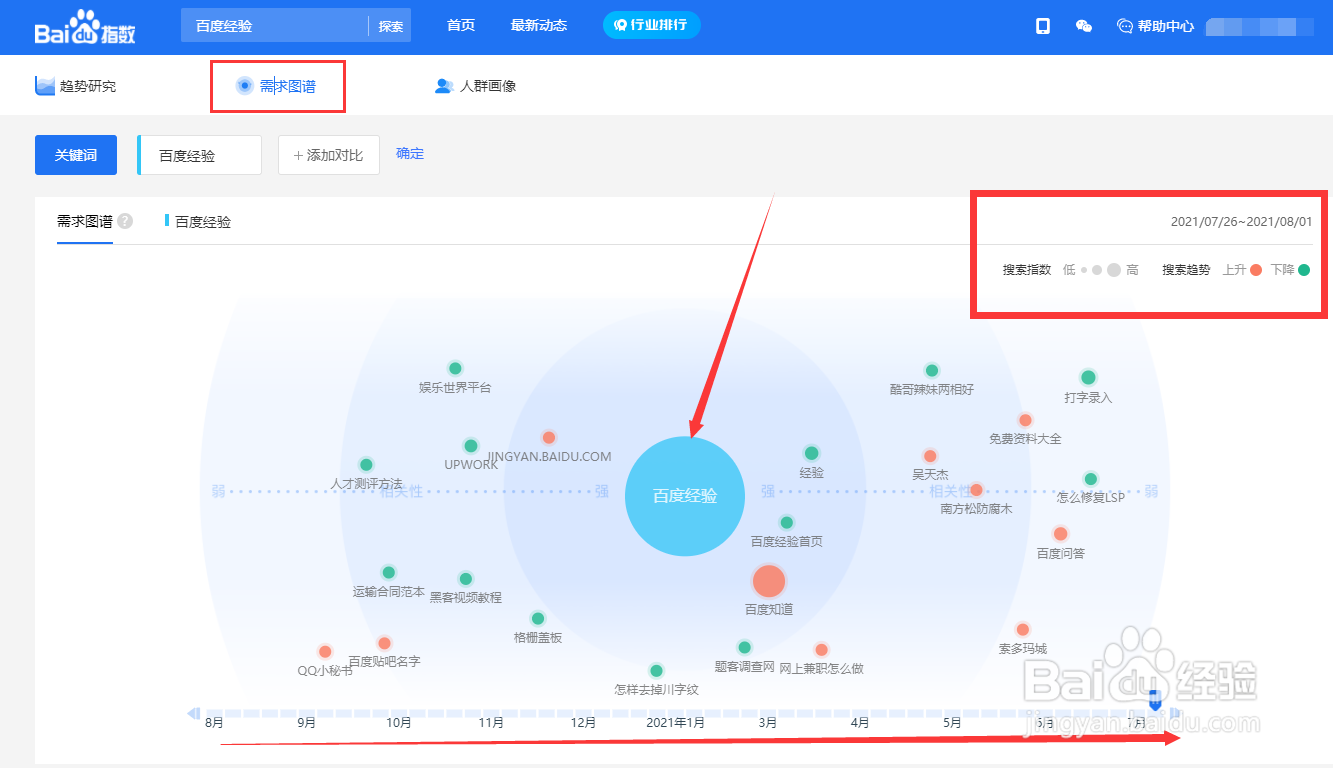Click the 百度问答 node

pyautogui.click(x=1060, y=534)
